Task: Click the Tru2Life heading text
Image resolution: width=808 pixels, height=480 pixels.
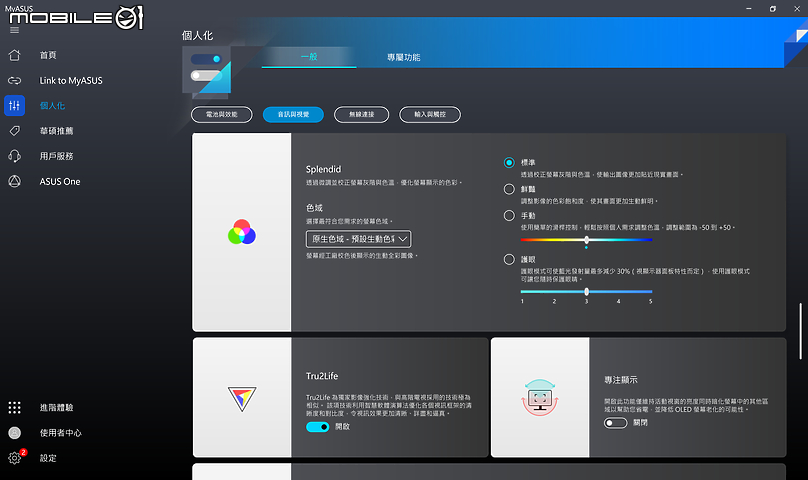Action: [322, 376]
